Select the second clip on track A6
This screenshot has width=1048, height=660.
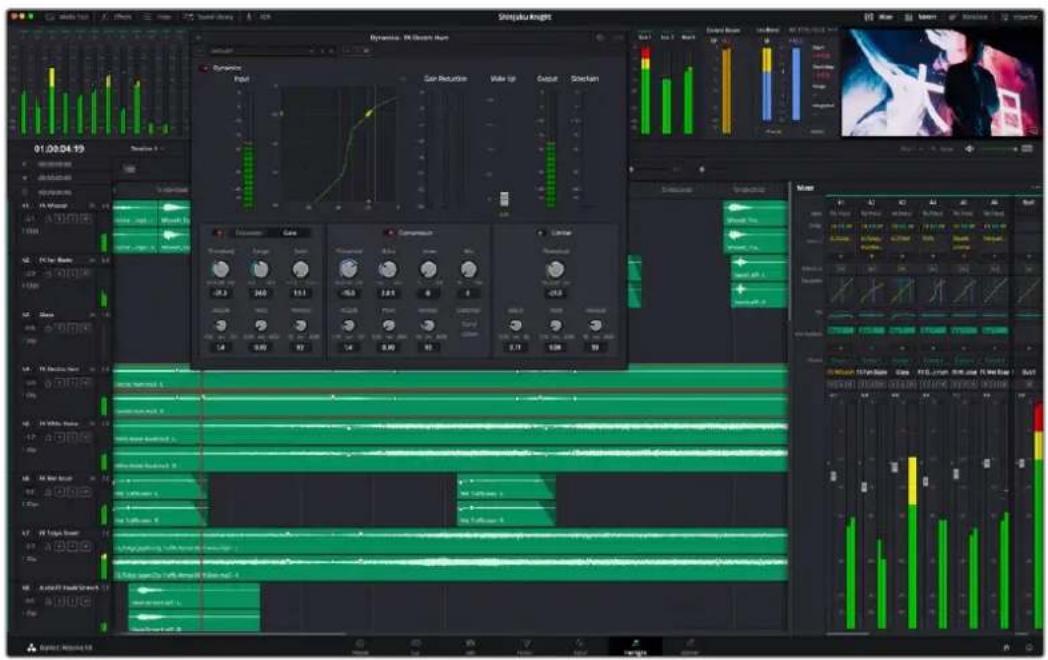pyautogui.click(x=506, y=500)
